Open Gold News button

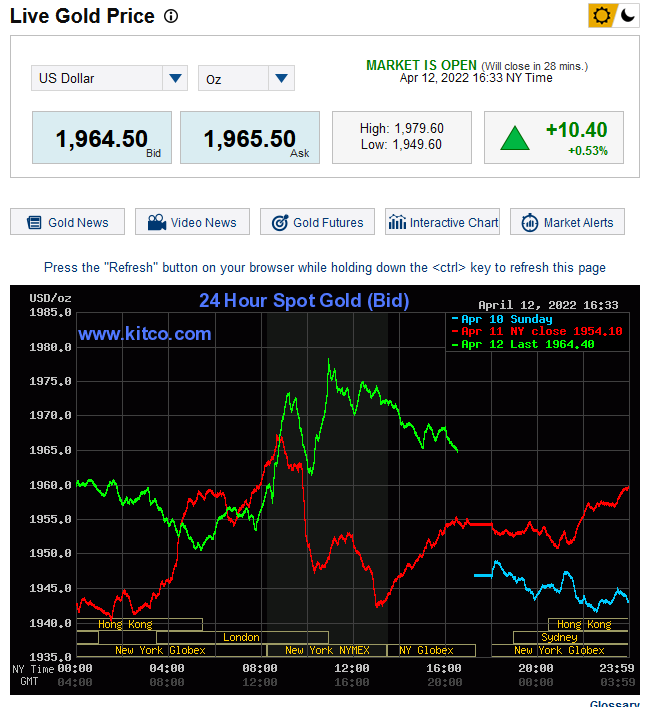click(68, 222)
